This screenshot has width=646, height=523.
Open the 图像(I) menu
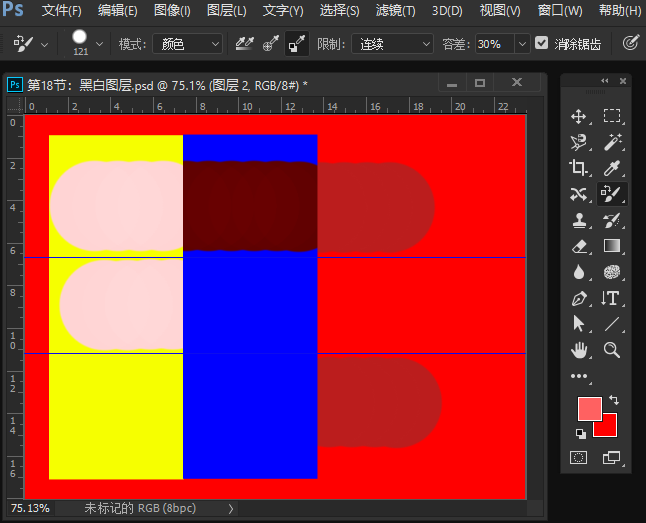tap(172, 10)
